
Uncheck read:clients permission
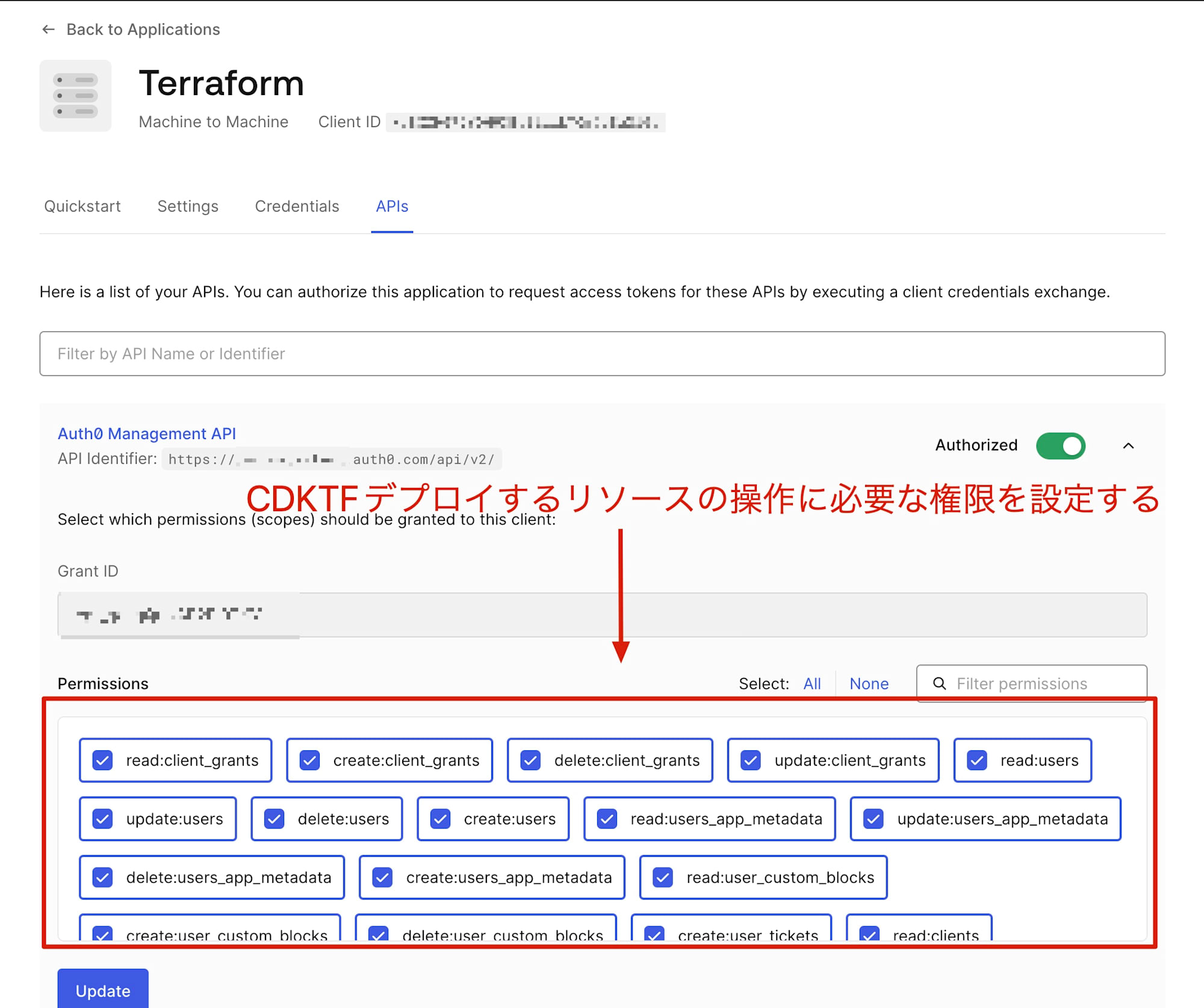coord(870,933)
